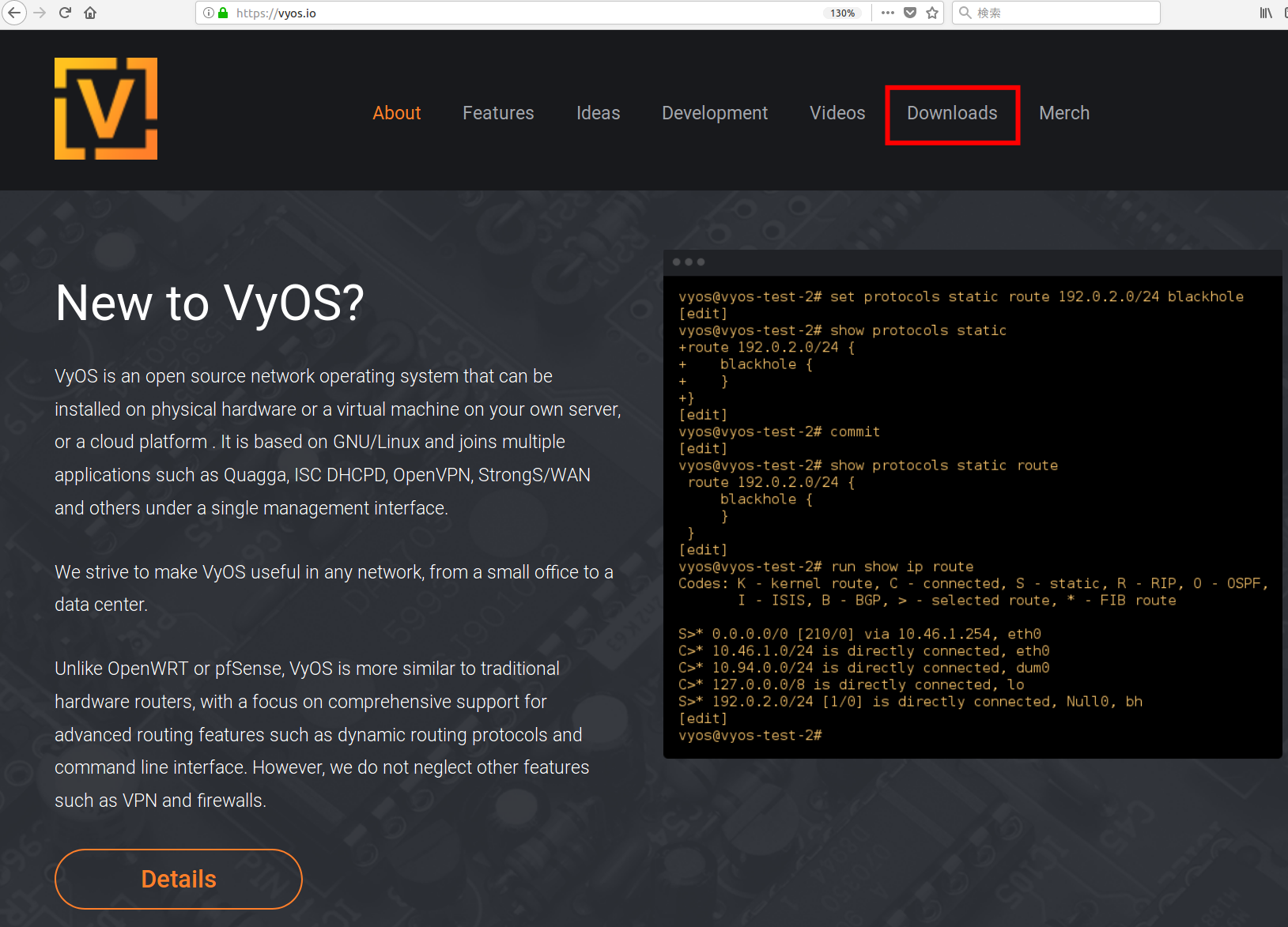
Task: Click the VyOS logo
Action: 106,108
